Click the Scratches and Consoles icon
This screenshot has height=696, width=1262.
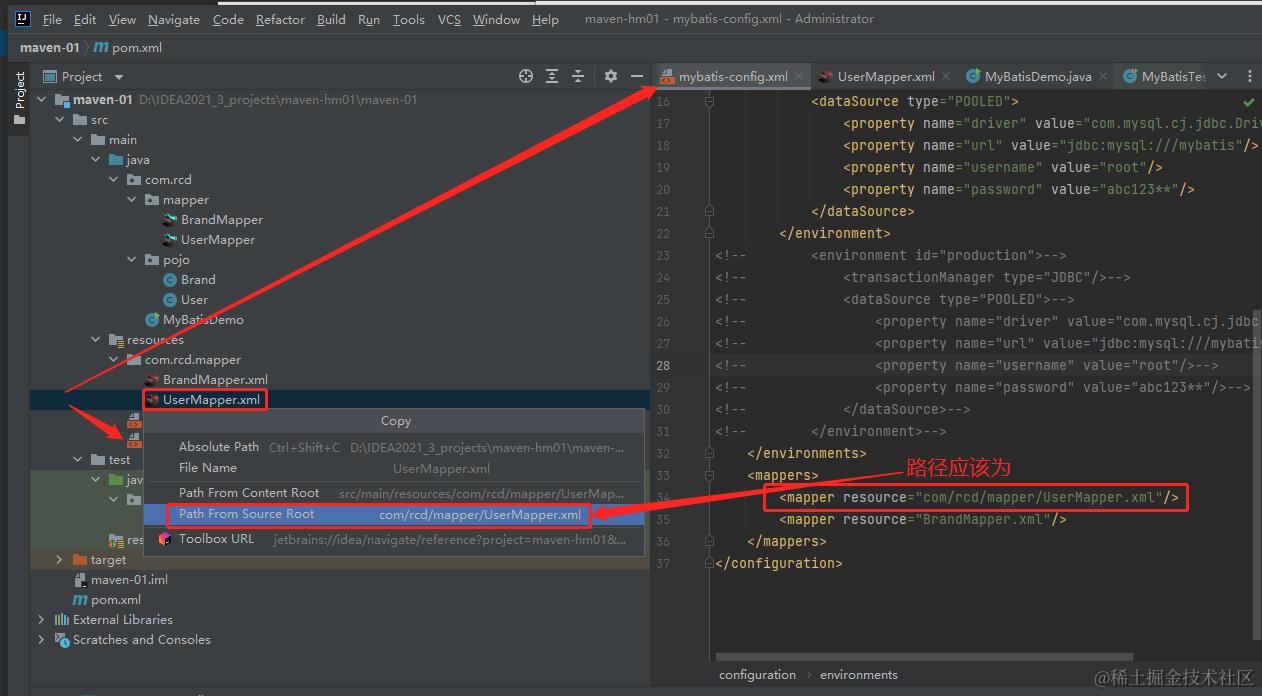point(62,640)
